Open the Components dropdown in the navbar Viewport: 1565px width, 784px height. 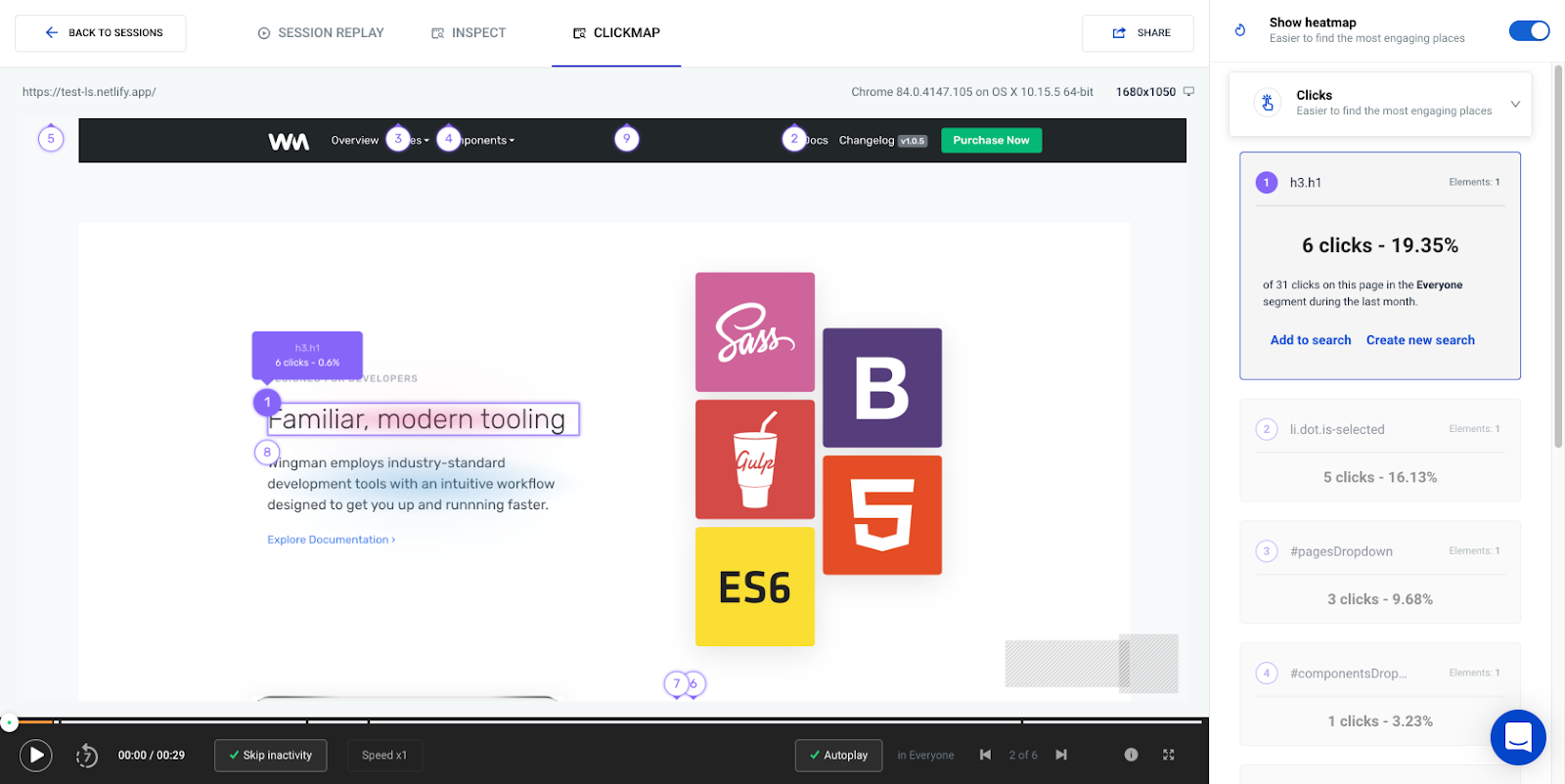[x=486, y=141]
